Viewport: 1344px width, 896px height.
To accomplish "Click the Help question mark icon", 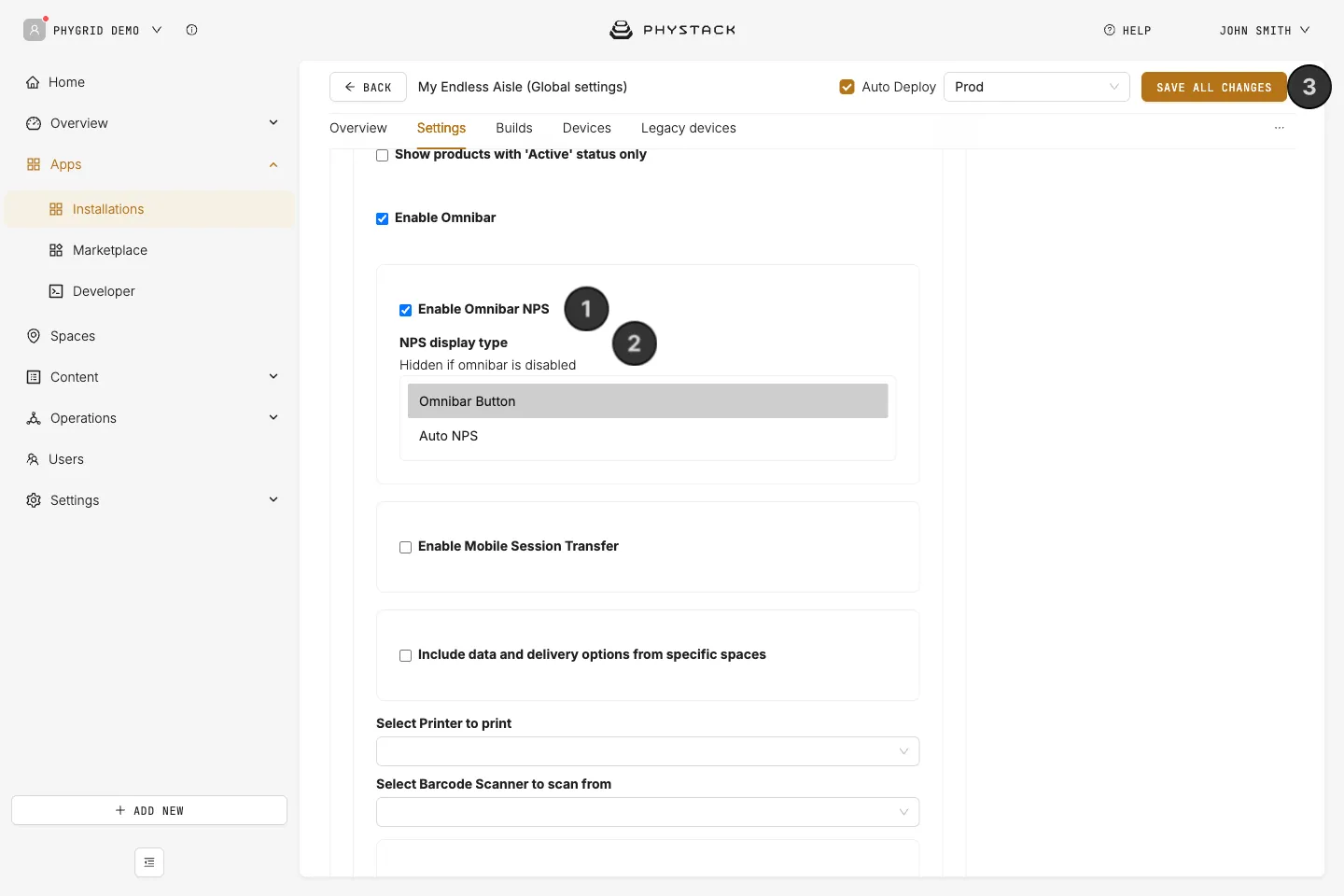I will (x=1110, y=30).
